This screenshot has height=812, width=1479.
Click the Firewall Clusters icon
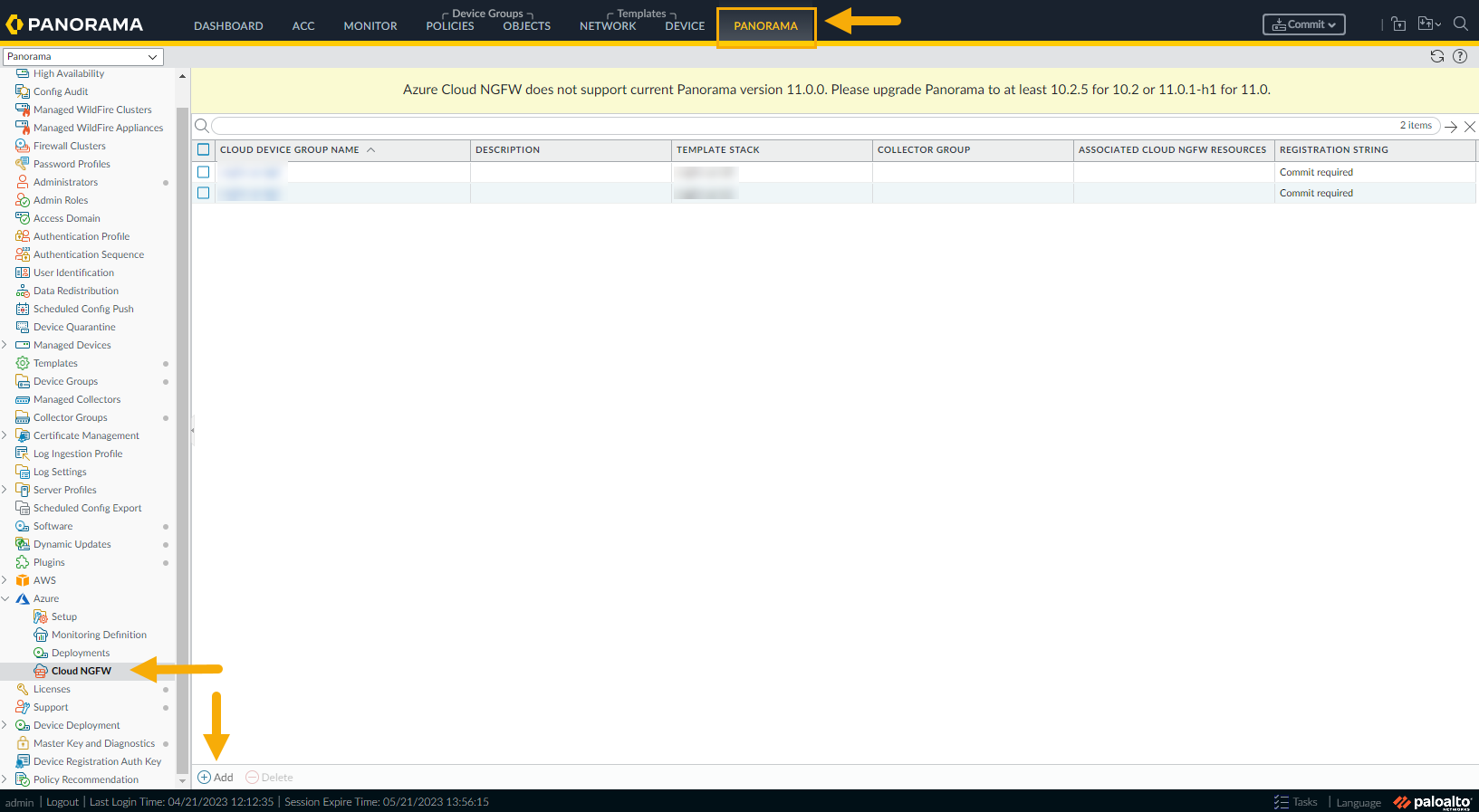23,146
